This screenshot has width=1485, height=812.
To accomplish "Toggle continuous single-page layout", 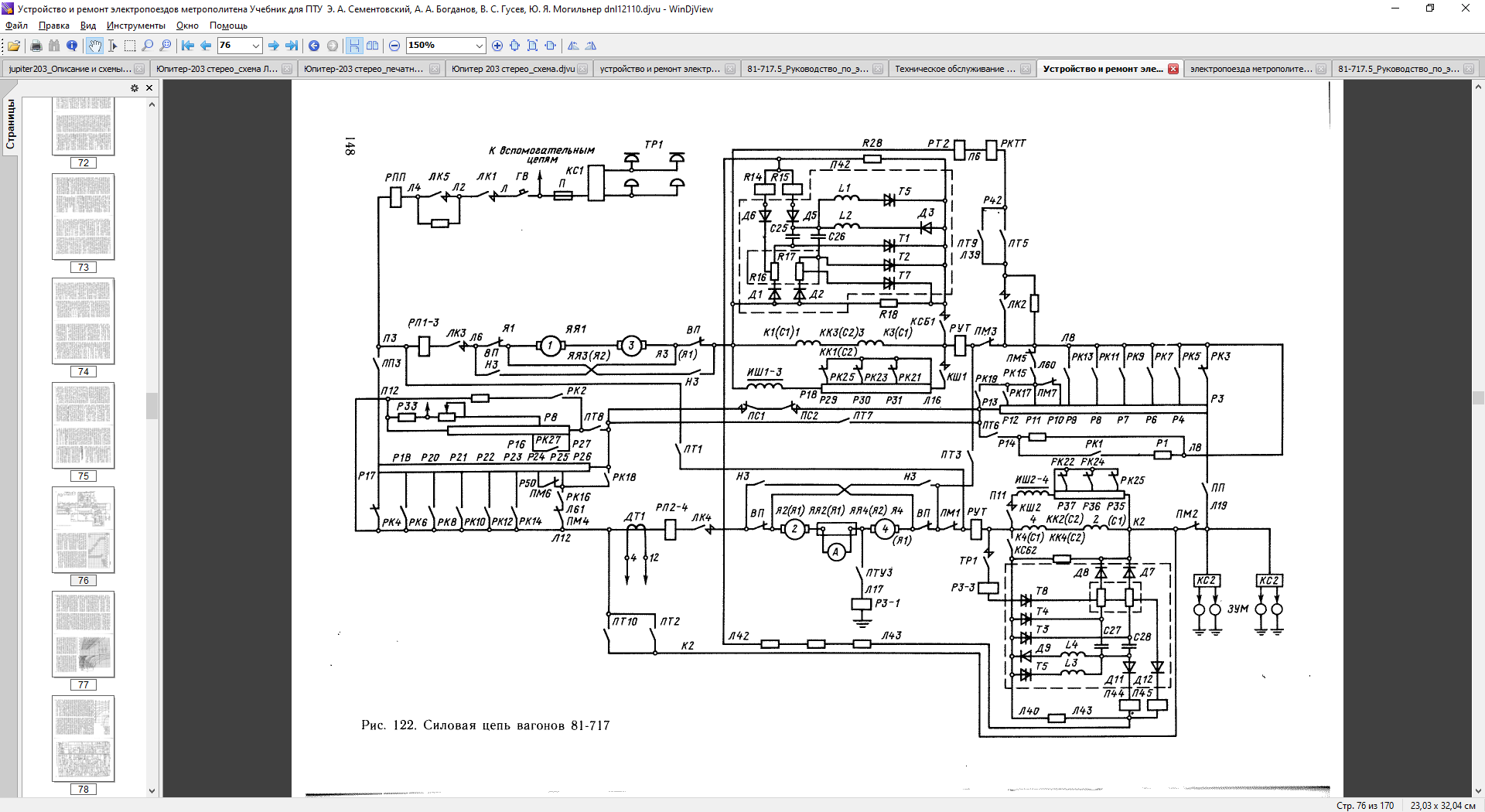I will coord(354,46).
